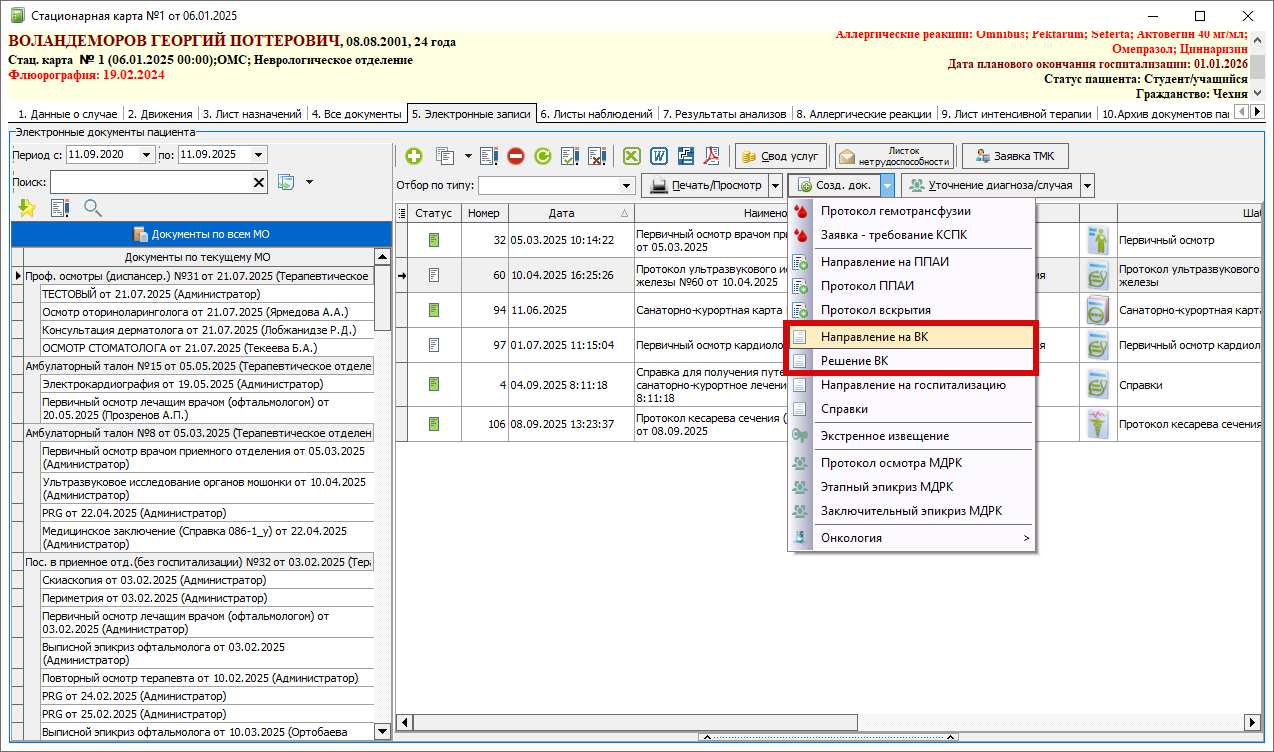Click the tabs scroll right arrow
This screenshot has height=752, width=1274.
[x=1257, y=113]
